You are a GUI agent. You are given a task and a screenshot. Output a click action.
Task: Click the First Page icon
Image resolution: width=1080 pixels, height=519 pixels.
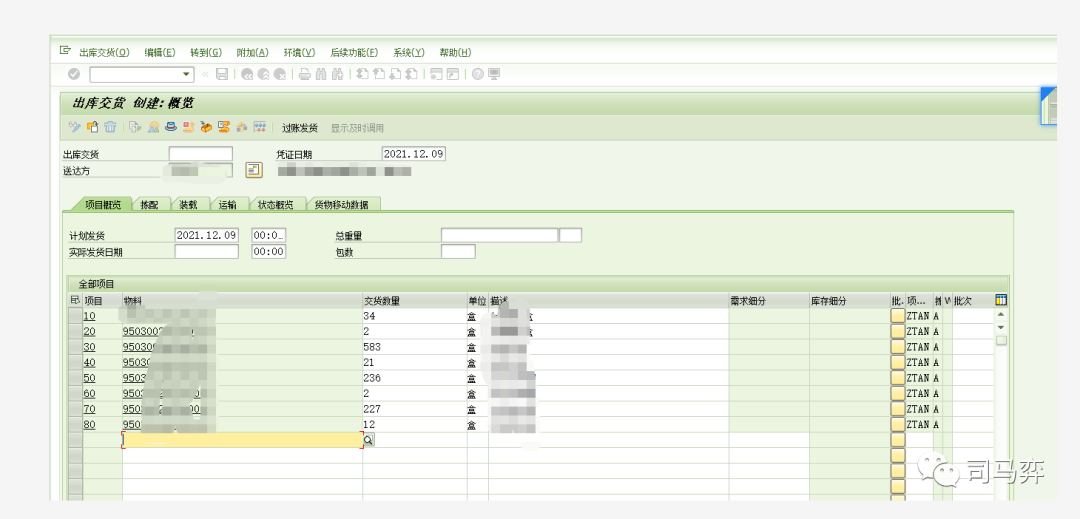[362, 74]
